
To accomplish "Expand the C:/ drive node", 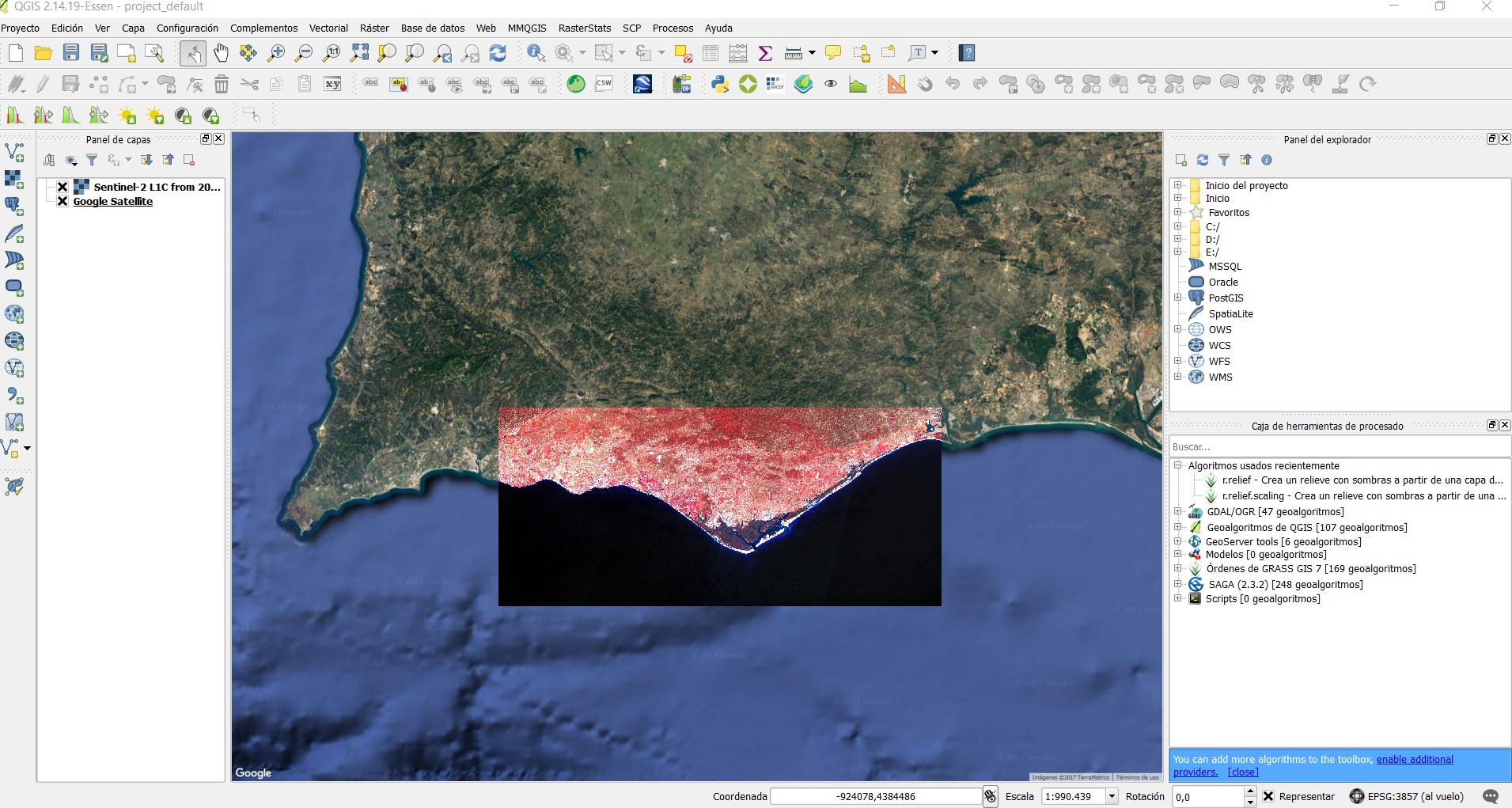I will (x=1178, y=226).
